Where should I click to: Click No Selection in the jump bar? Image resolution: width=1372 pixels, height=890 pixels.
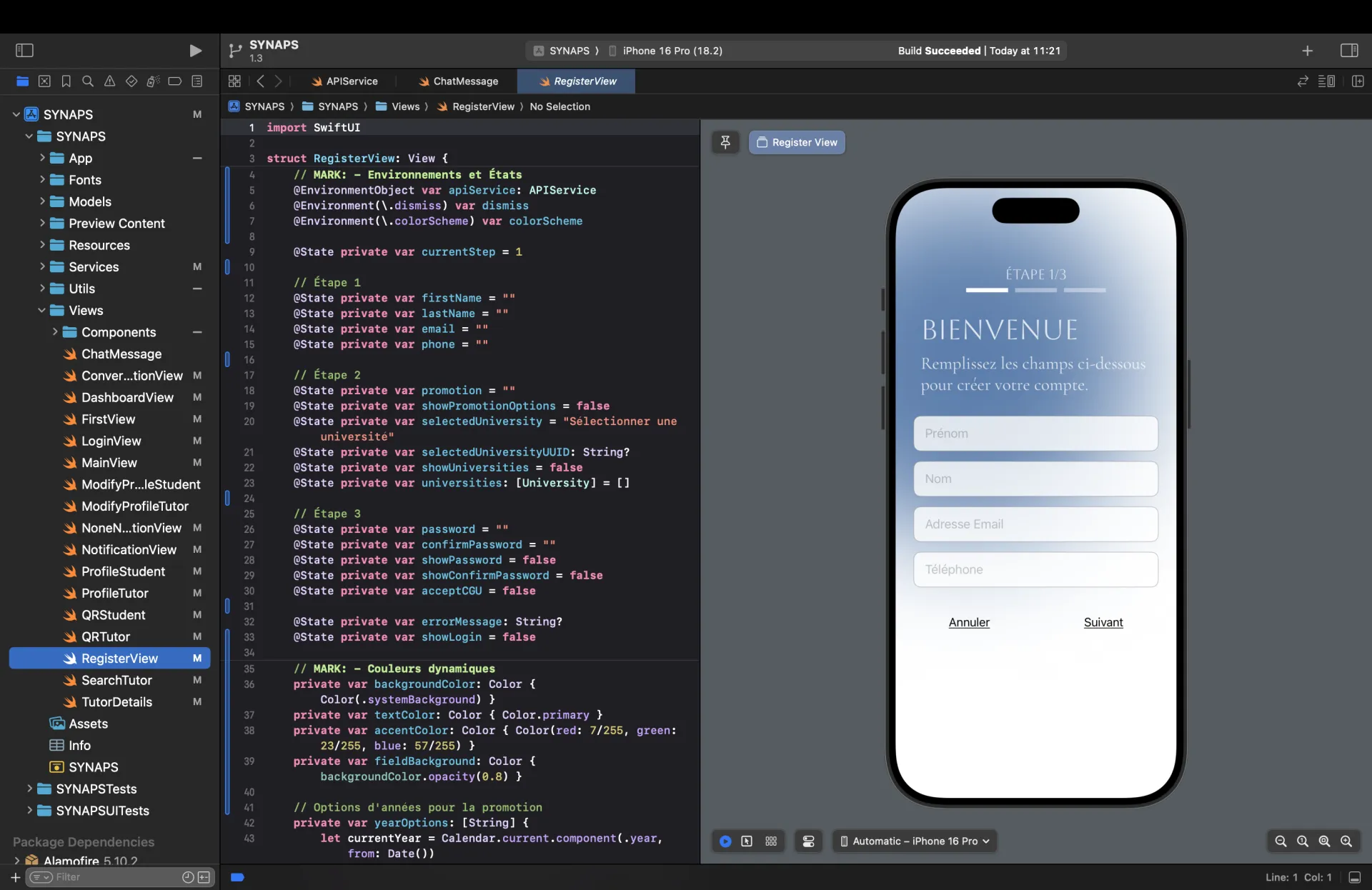coord(560,106)
